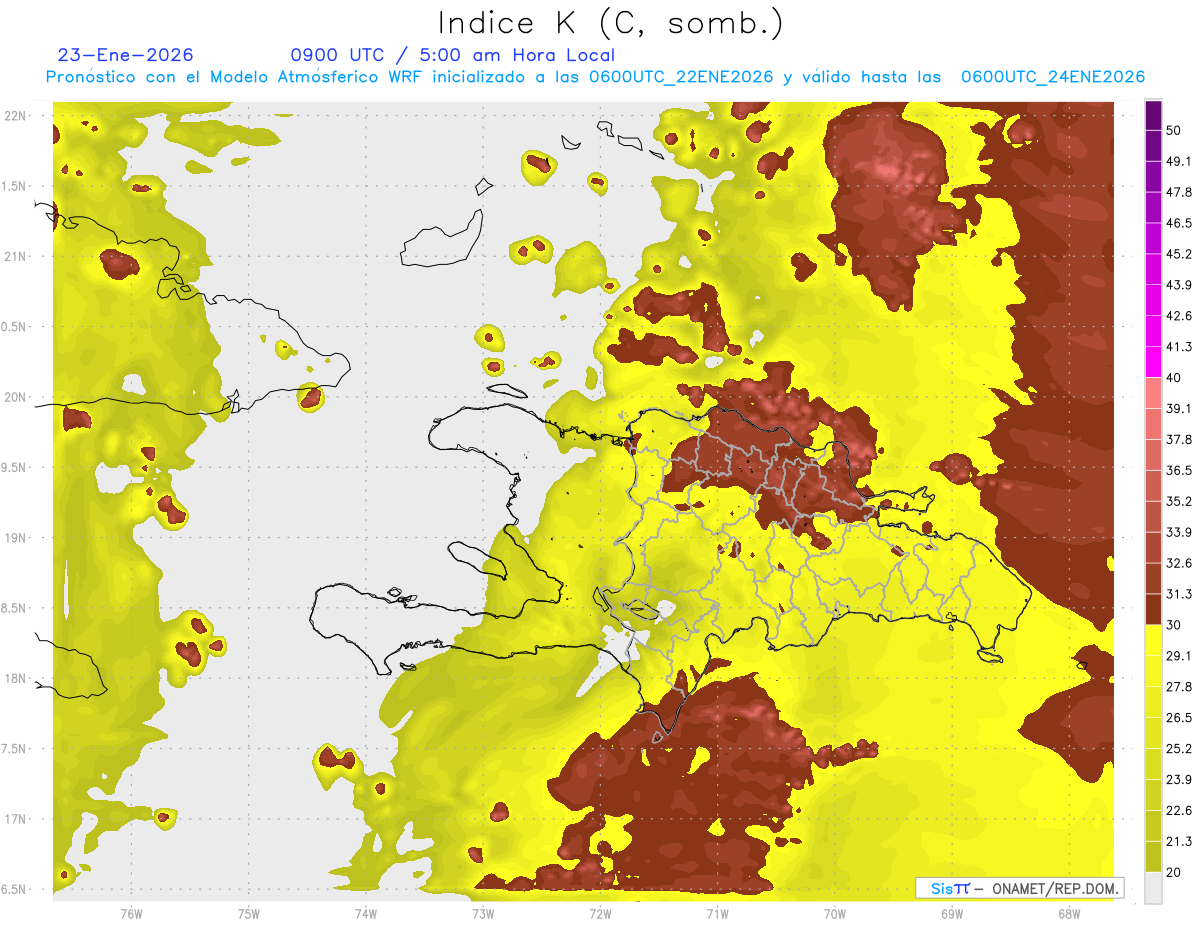Click the bright yellow swatch between 29.1 and 30
The width and height of the screenshot is (1200, 927).
pos(1153,640)
